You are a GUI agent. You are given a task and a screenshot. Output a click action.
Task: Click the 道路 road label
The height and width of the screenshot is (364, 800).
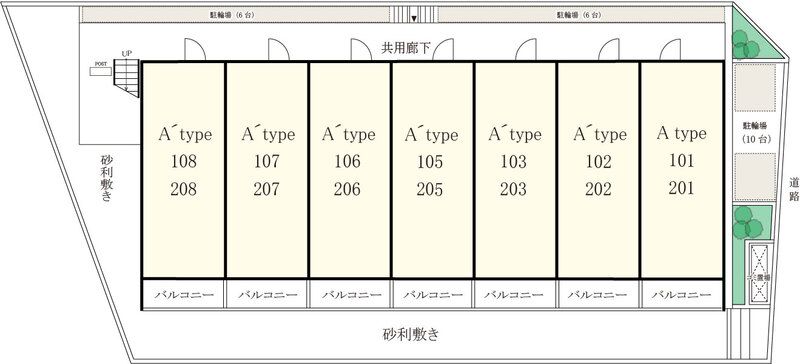click(793, 188)
